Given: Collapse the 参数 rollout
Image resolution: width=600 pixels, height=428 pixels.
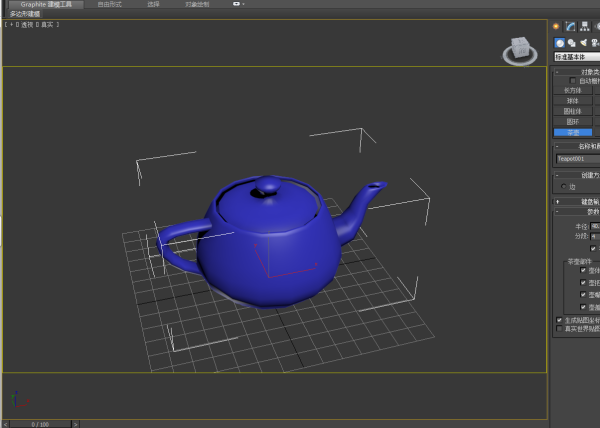Looking at the screenshot, I should 577,212.
